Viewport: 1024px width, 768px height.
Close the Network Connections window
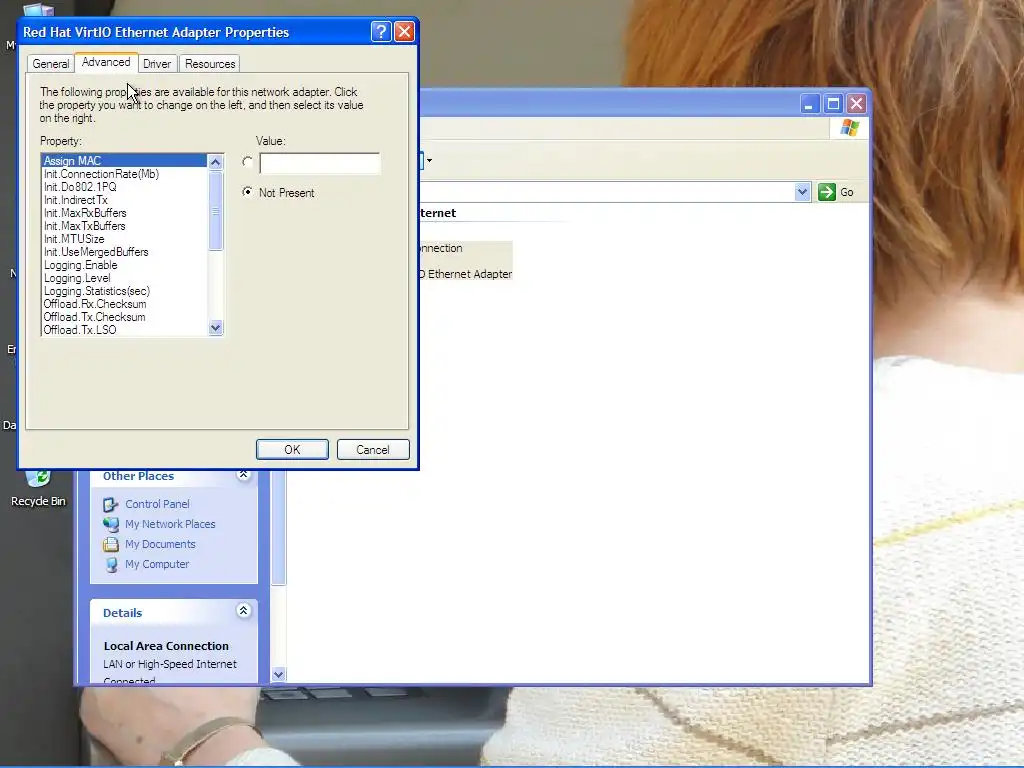point(856,103)
